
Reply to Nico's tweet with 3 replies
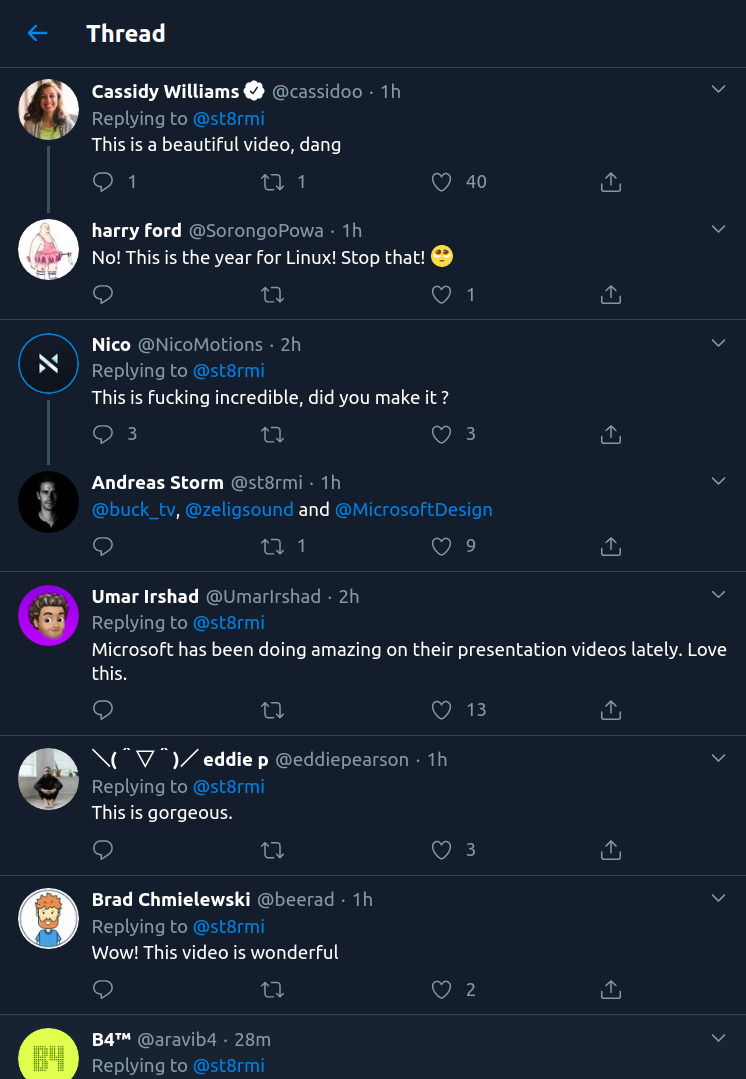(x=103, y=434)
